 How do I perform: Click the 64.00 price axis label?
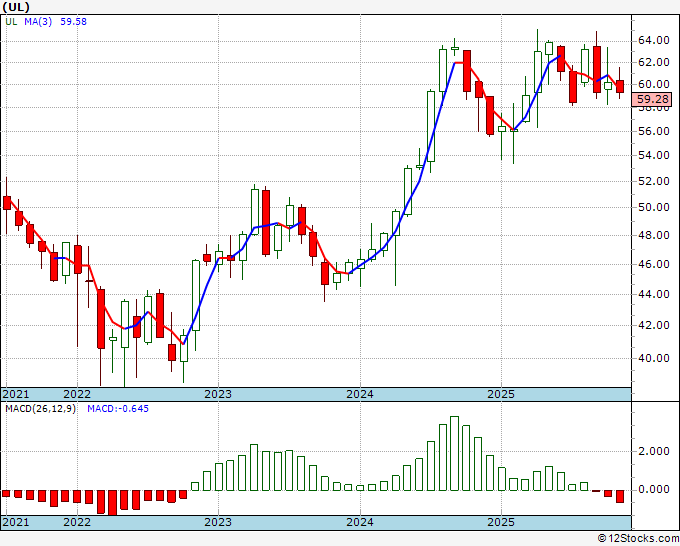point(654,41)
